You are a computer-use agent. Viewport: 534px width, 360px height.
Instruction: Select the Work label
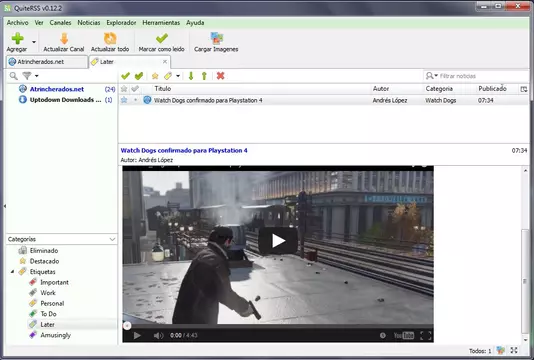click(48, 293)
